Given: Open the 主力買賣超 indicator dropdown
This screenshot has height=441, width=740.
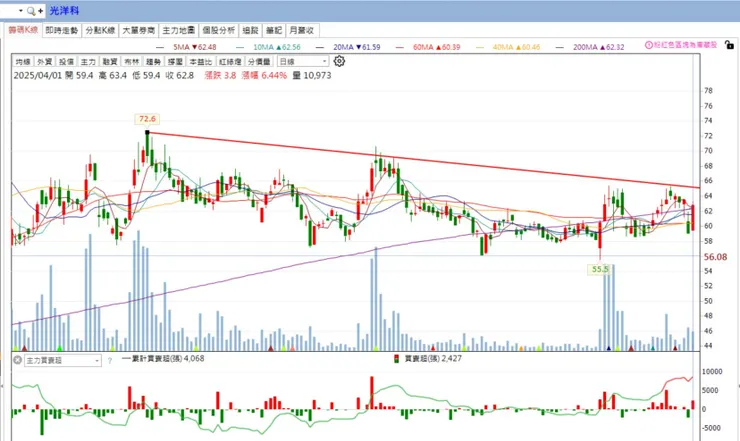Looking at the screenshot, I should point(63,360).
